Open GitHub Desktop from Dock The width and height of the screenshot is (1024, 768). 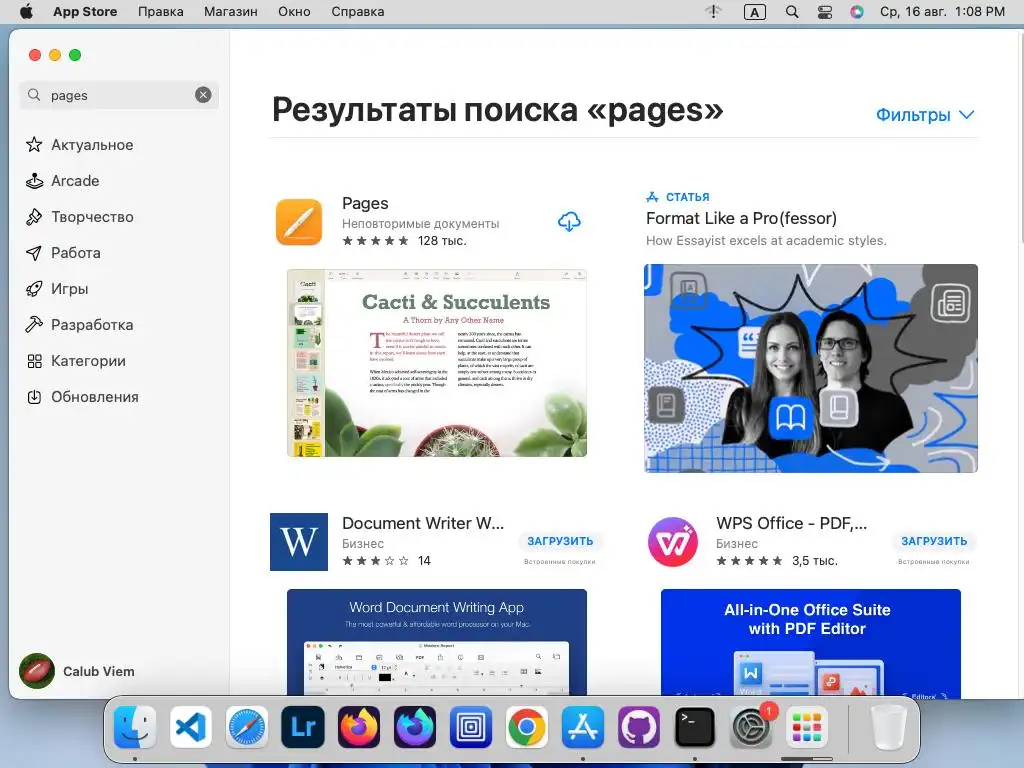click(639, 727)
